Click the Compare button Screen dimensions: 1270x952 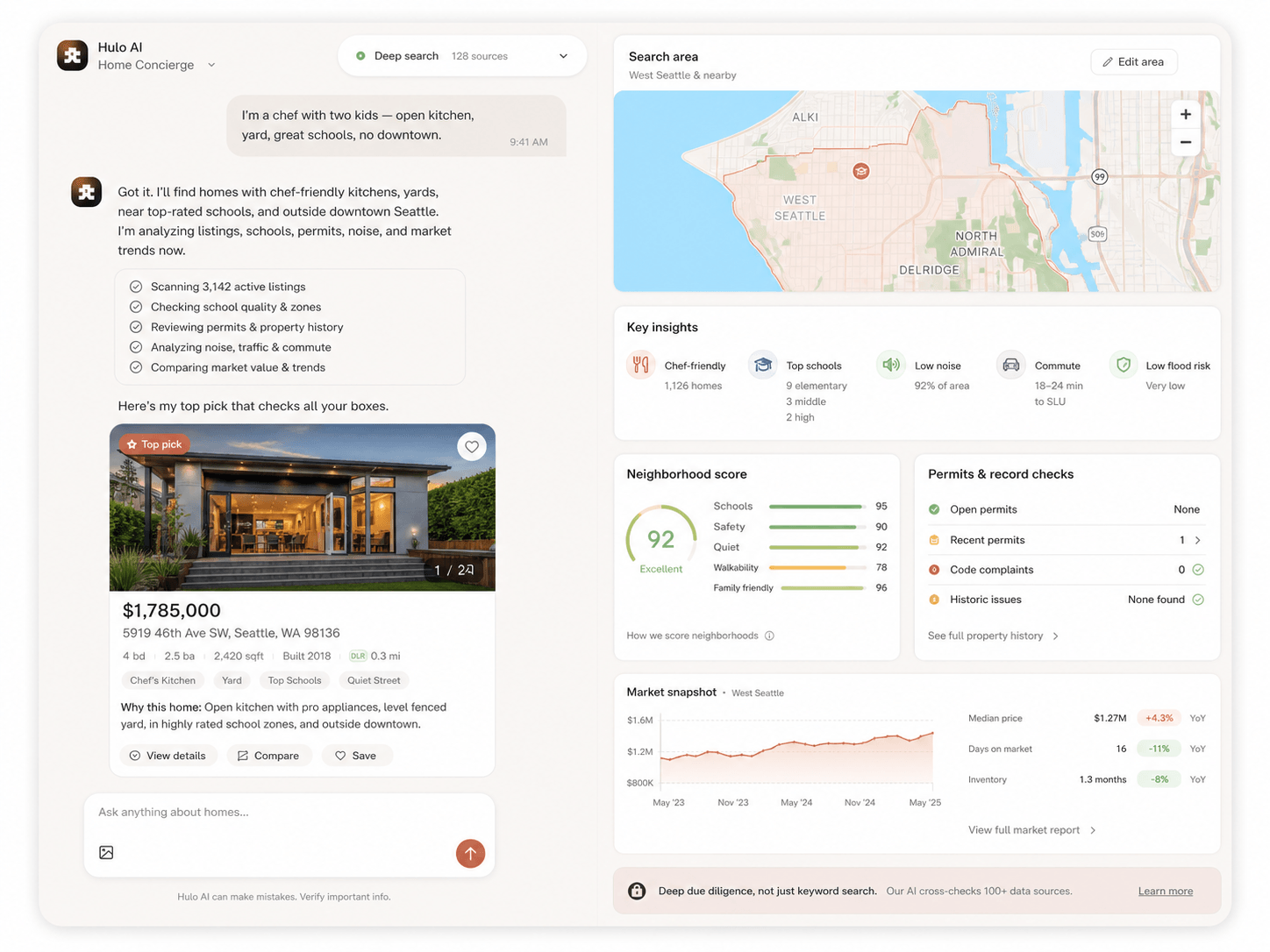pyautogui.click(x=268, y=756)
